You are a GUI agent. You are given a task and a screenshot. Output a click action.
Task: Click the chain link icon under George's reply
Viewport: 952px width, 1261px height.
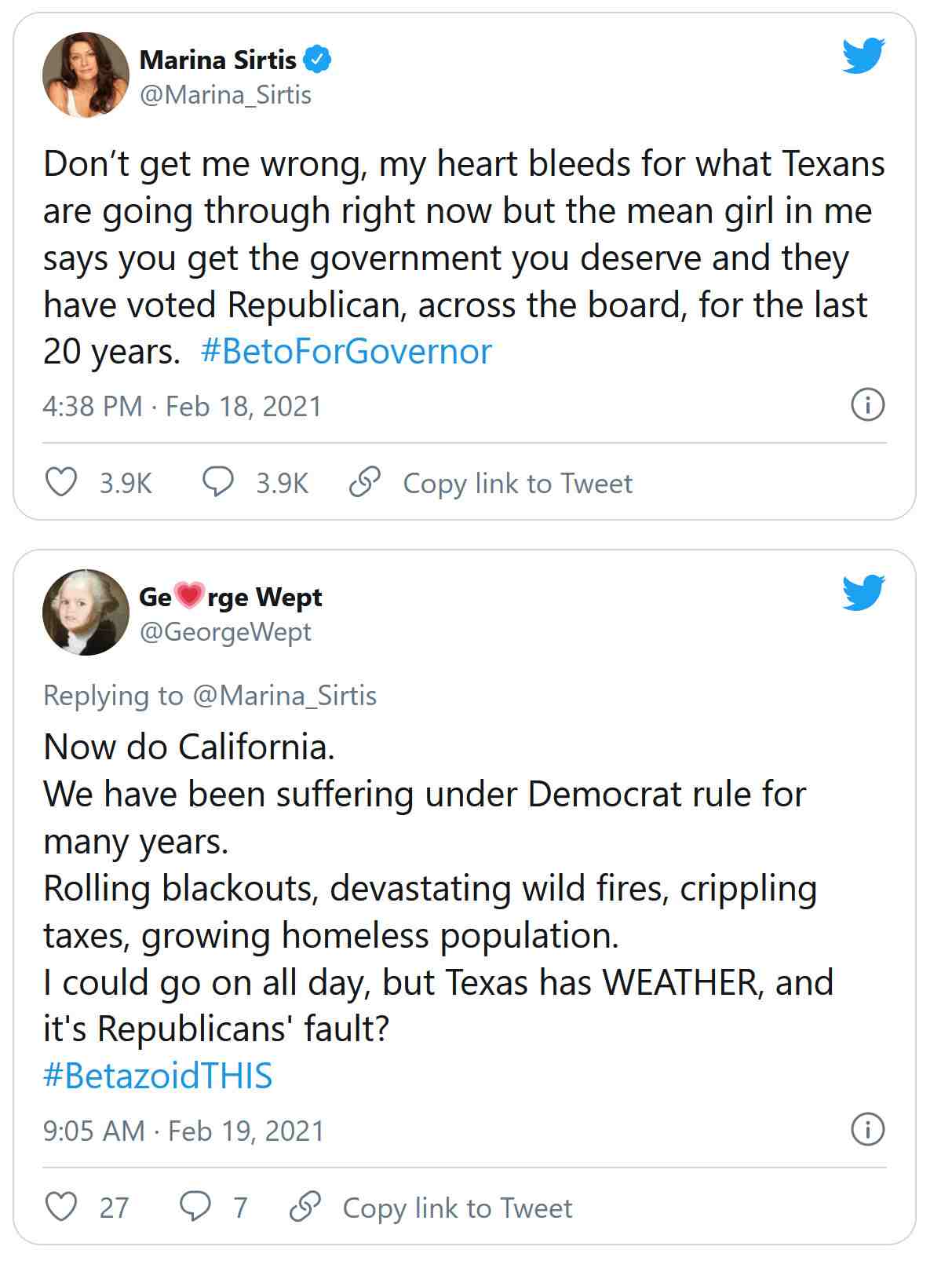305,1207
